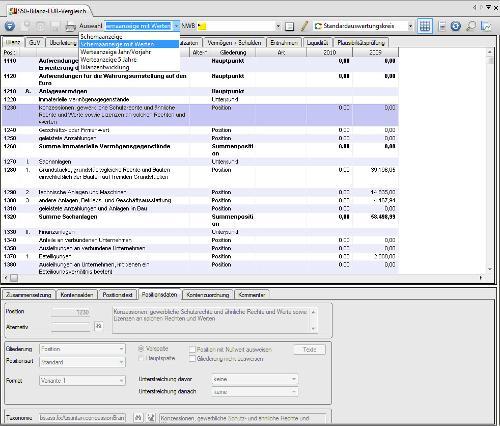Click the table's vertical scrollbar down arrow
Image resolution: width=500 pixels, height=426 pixels.
(x=490, y=269)
